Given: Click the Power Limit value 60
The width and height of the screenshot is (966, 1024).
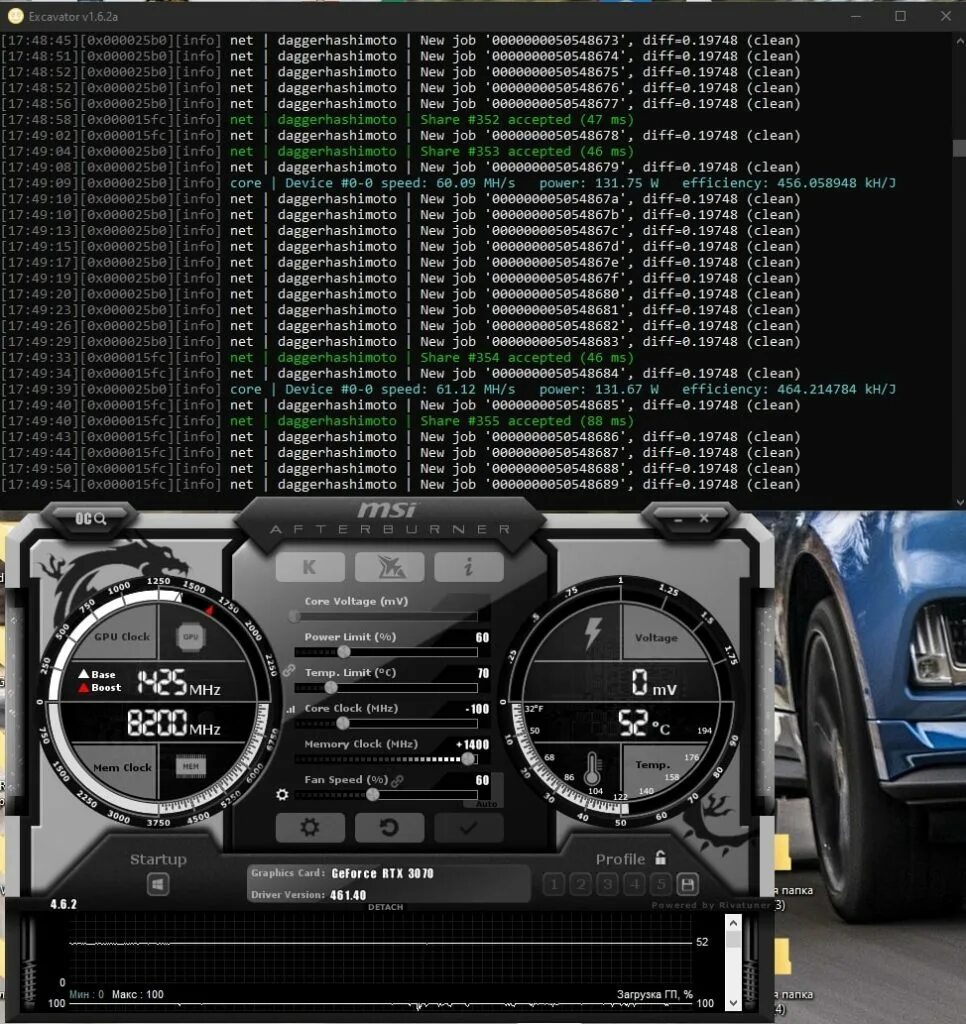Looking at the screenshot, I should [x=482, y=637].
